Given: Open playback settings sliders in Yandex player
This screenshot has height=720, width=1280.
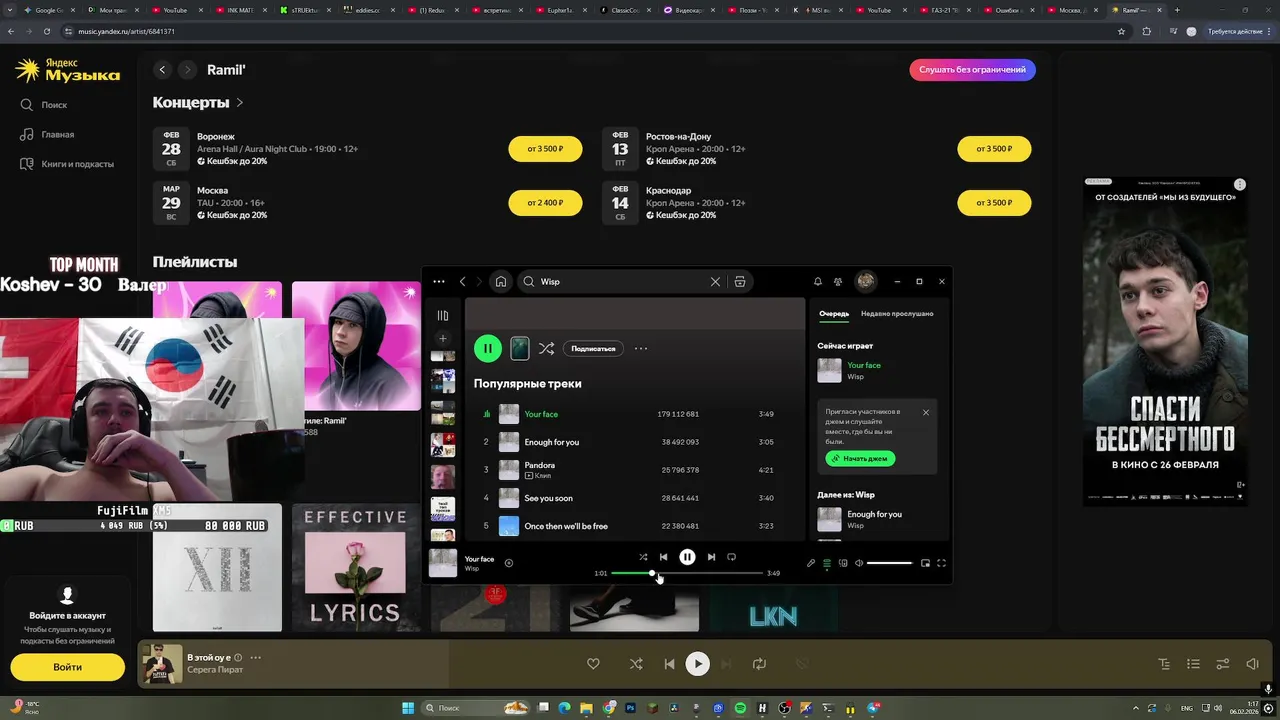Looking at the screenshot, I should click(x=1222, y=664).
